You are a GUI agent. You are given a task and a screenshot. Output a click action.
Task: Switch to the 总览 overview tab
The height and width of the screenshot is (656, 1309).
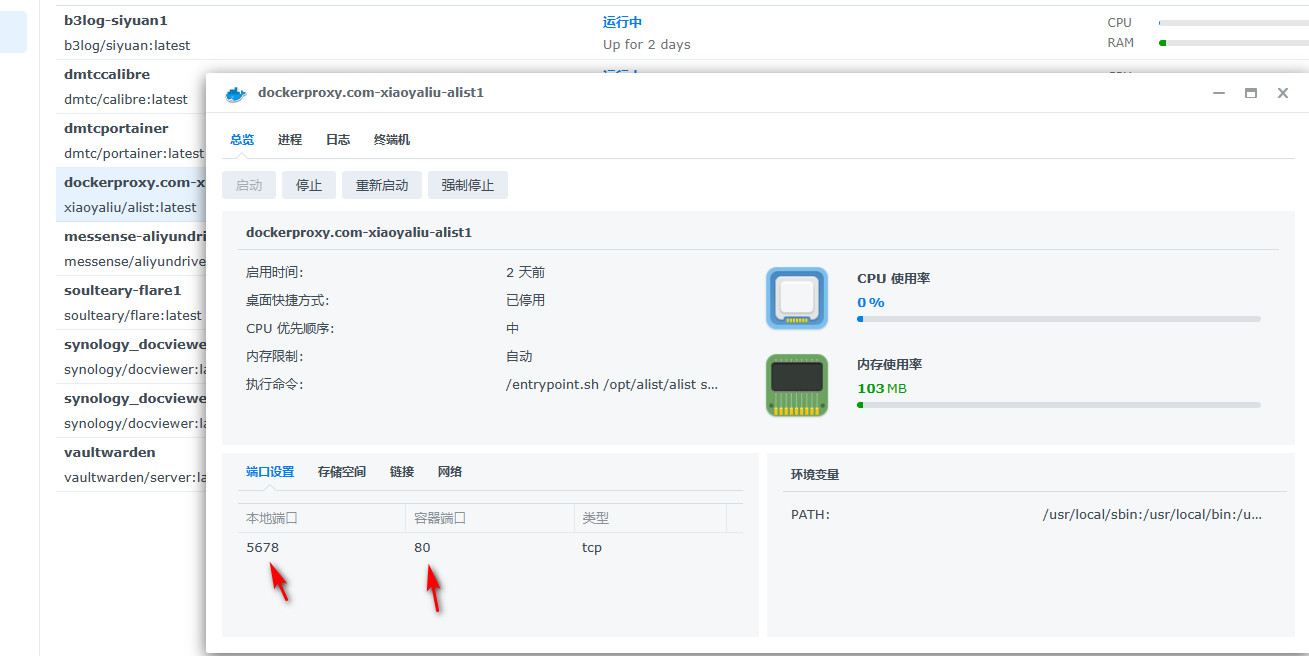click(242, 140)
